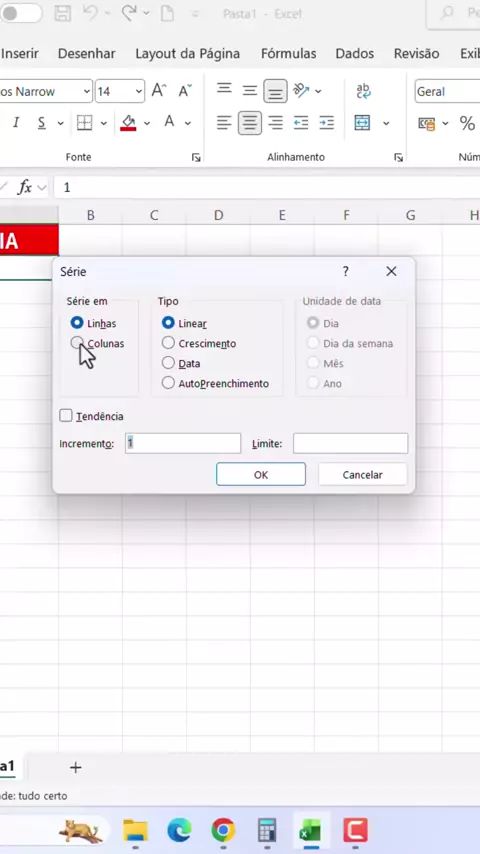Apply center horizontal alignment
This screenshot has width=480, height=854.
click(x=250, y=123)
